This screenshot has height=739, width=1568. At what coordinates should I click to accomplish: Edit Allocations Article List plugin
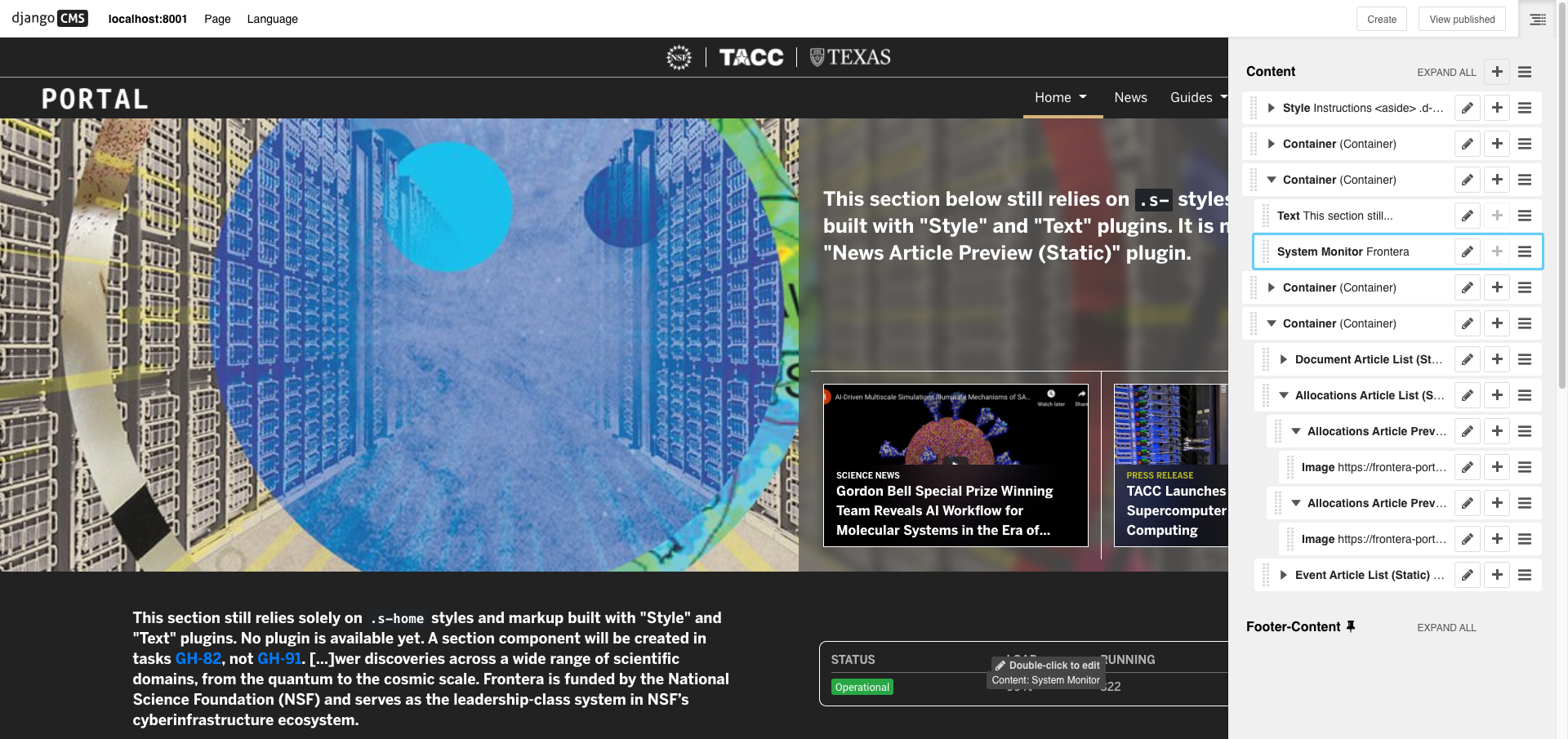click(x=1468, y=395)
